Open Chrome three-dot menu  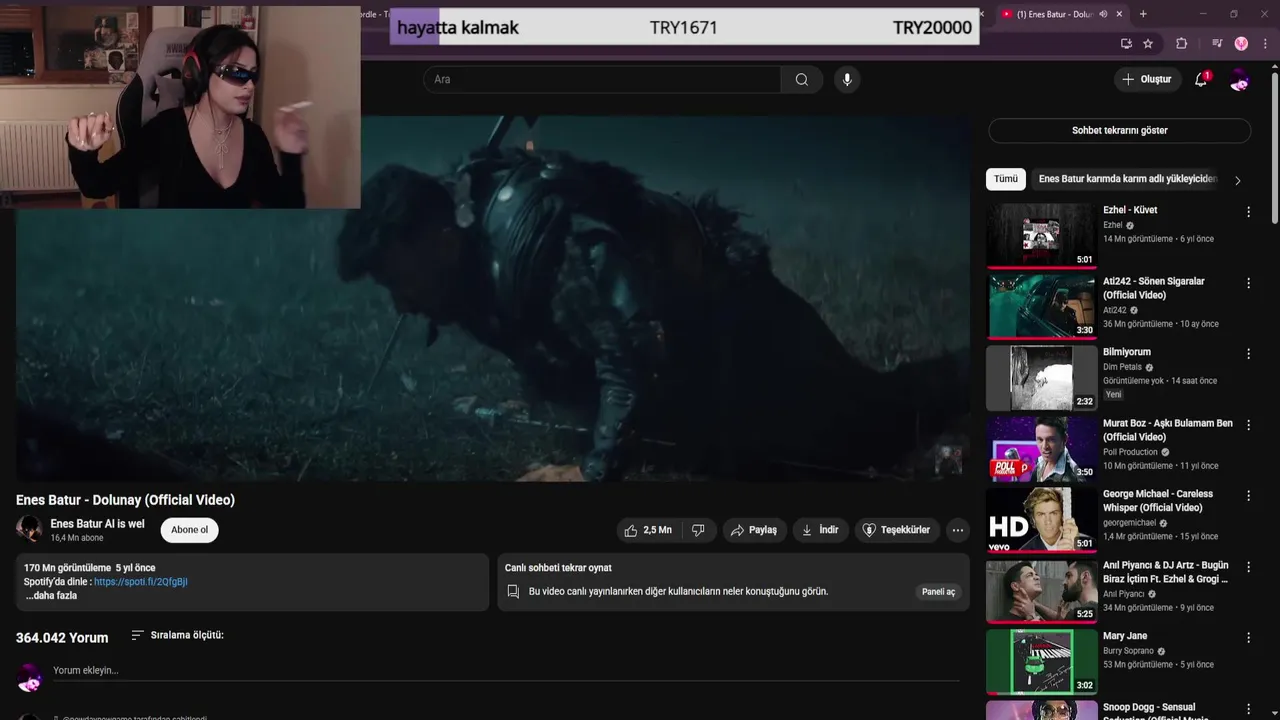1264,43
